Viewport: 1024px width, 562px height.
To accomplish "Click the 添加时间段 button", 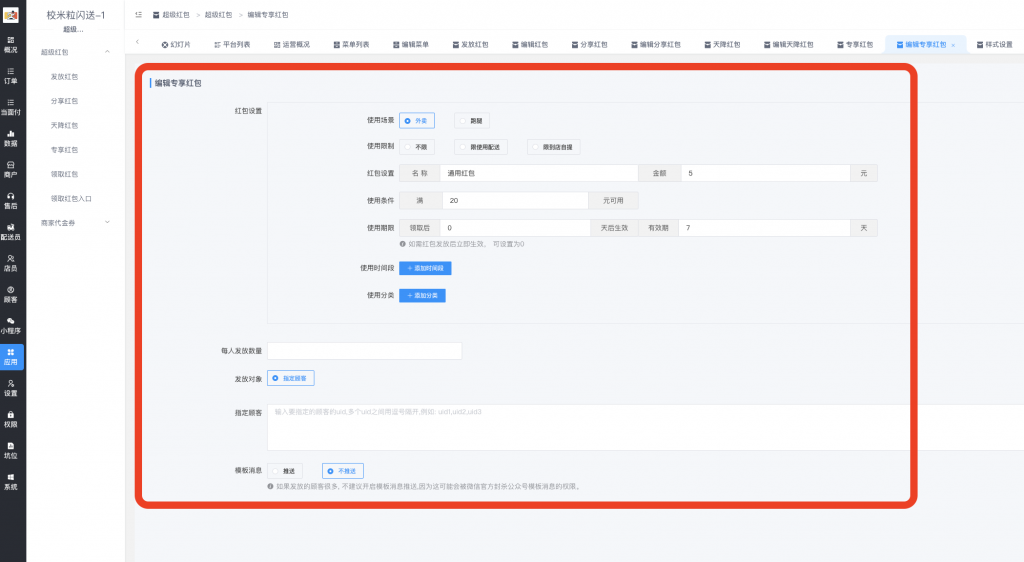I will (x=425, y=268).
